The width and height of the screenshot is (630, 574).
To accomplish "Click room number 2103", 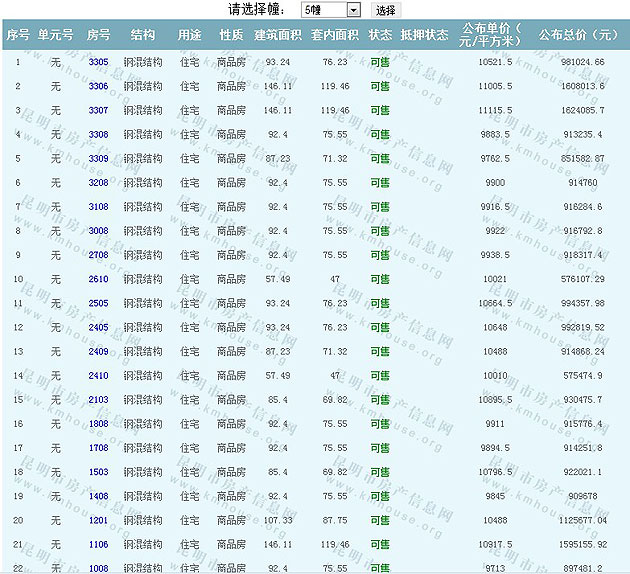I will (x=98, y=399).
